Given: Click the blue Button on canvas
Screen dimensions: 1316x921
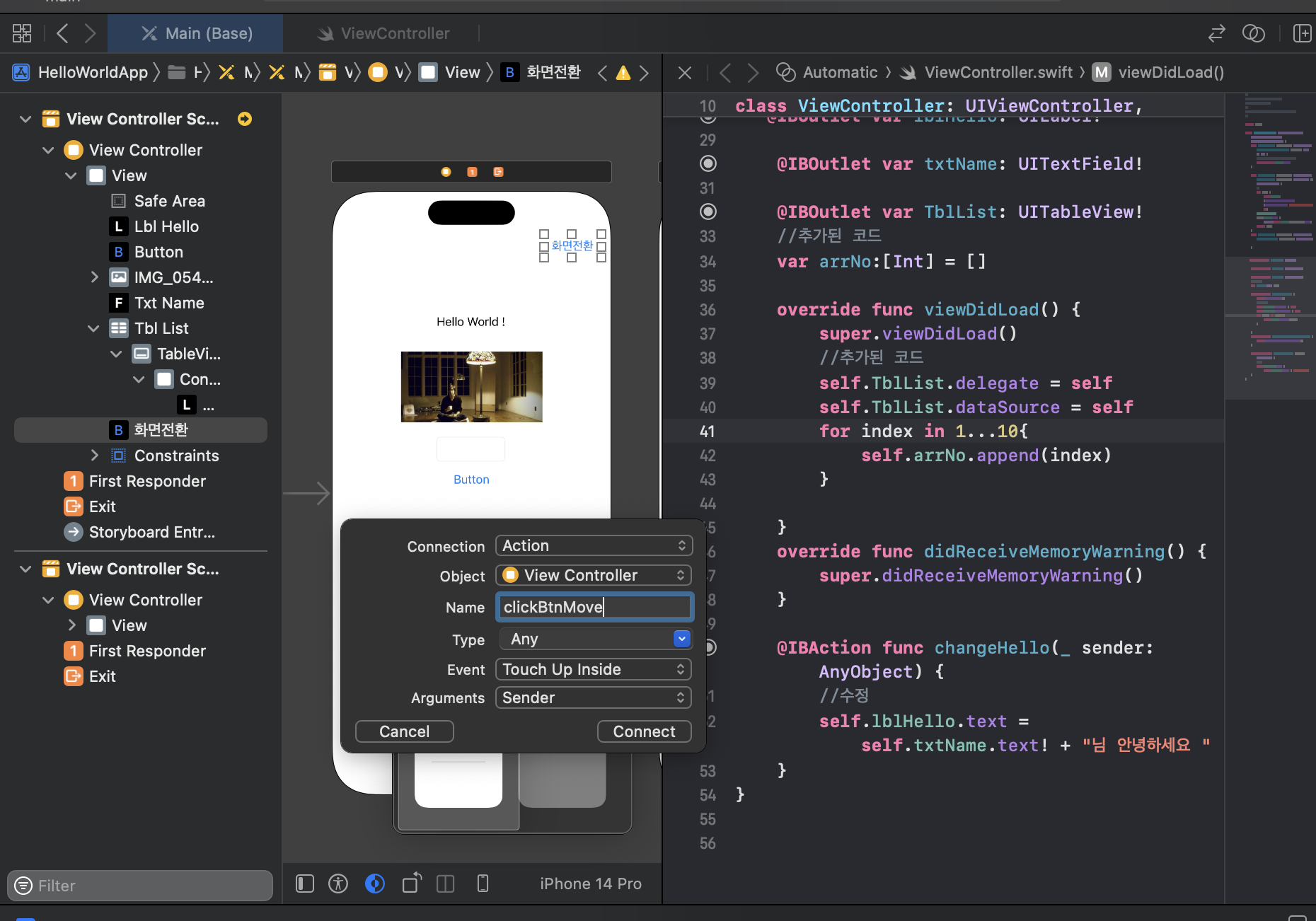Looking at the screenshot, I should 471,480.
